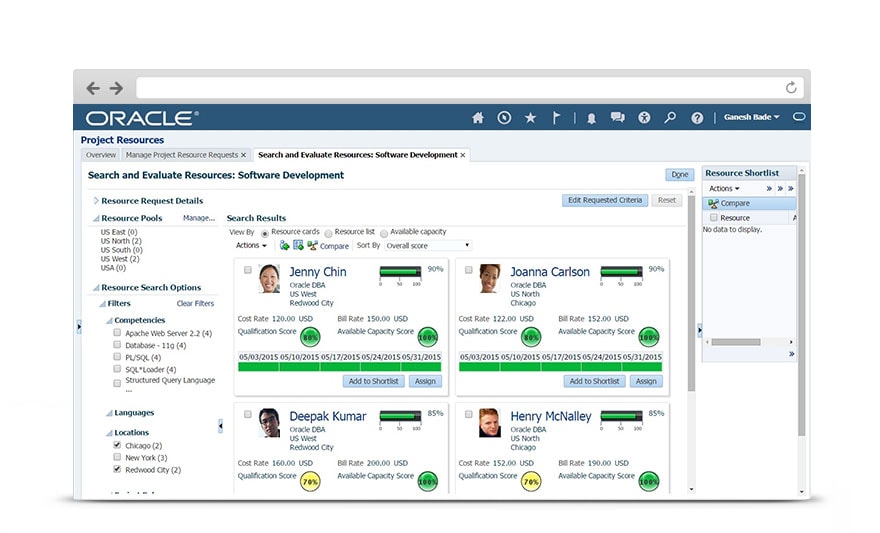This screenshot has width=880, height=533.
Task: Click the browser back arrow
Action: pyautogui.click(x=93, y=88)
